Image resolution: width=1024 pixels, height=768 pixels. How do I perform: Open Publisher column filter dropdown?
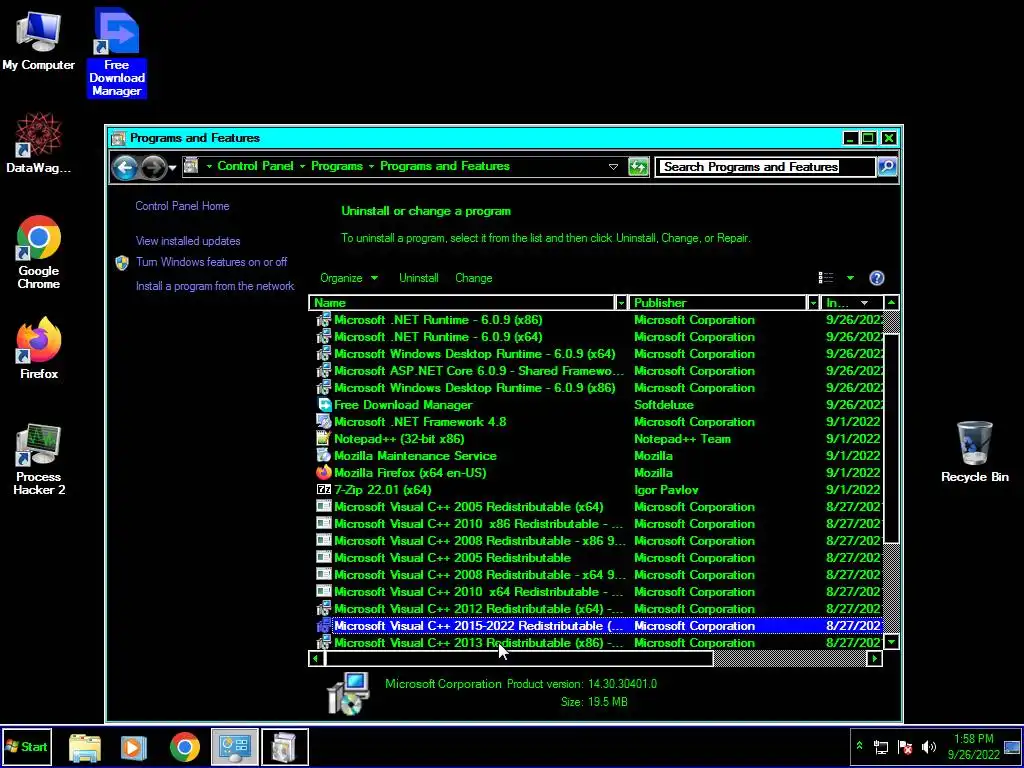(x=813, y=303)
